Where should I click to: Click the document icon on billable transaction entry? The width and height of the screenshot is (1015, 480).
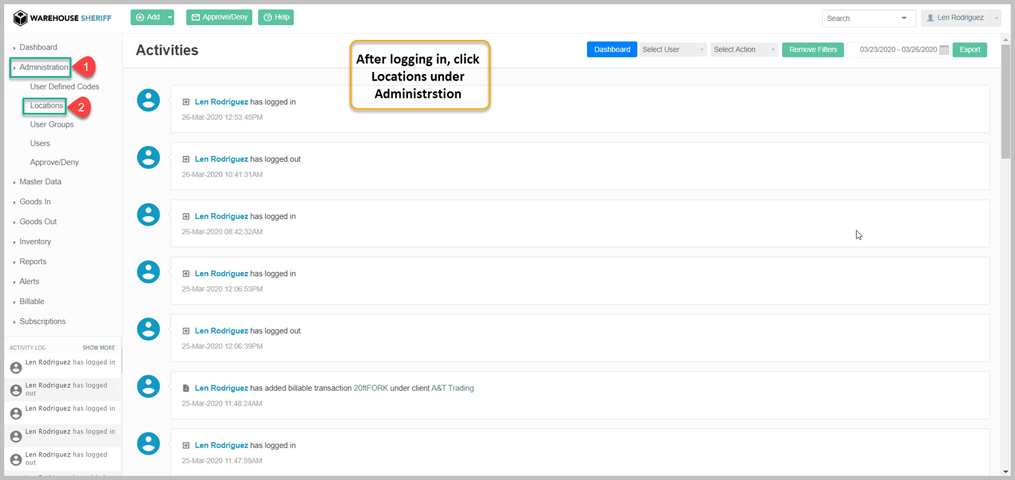click(x=186, y=387)
